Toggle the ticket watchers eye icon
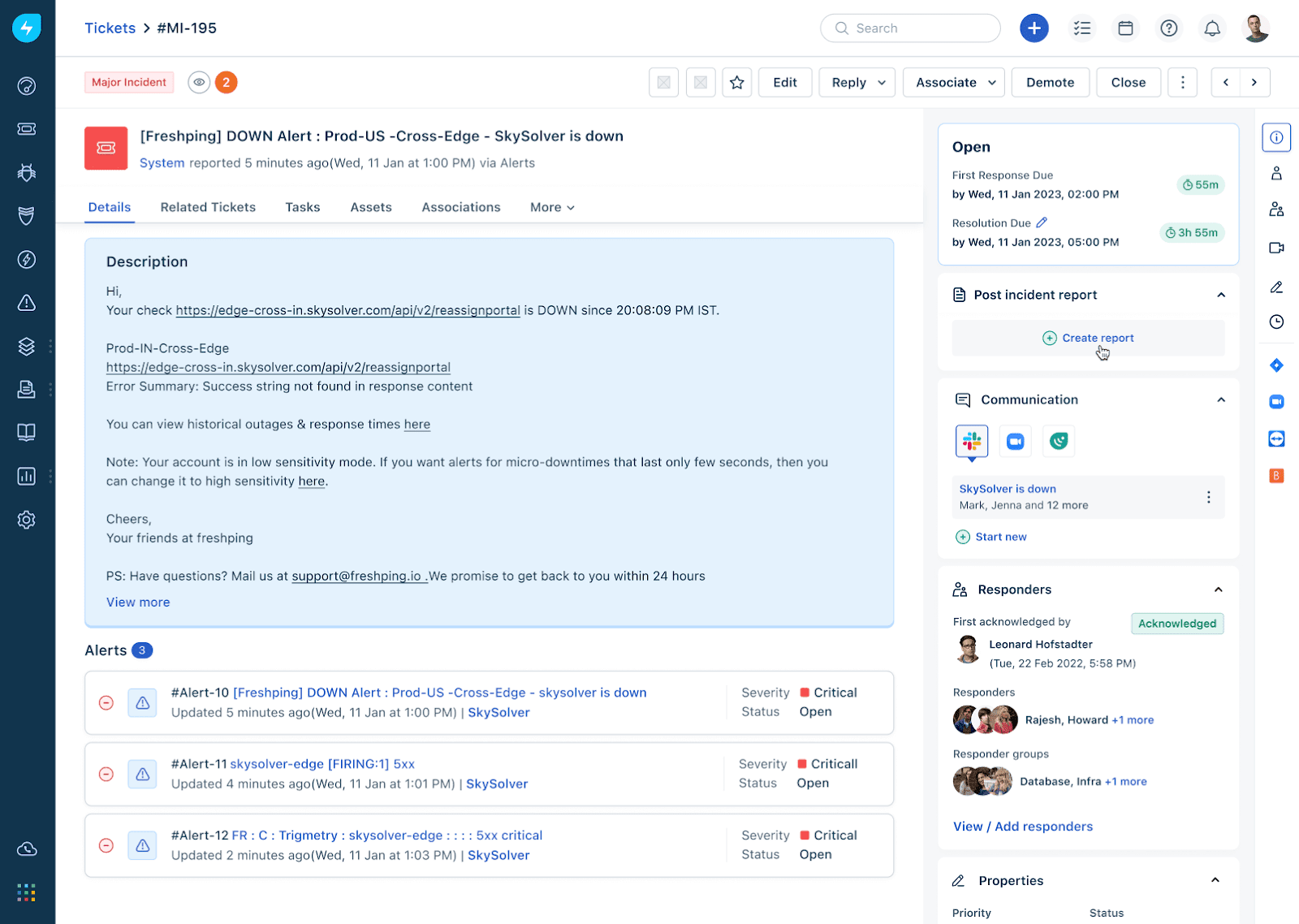This screenshot has height=924, width=1299. pyautogui.click(x=199, y=82)
